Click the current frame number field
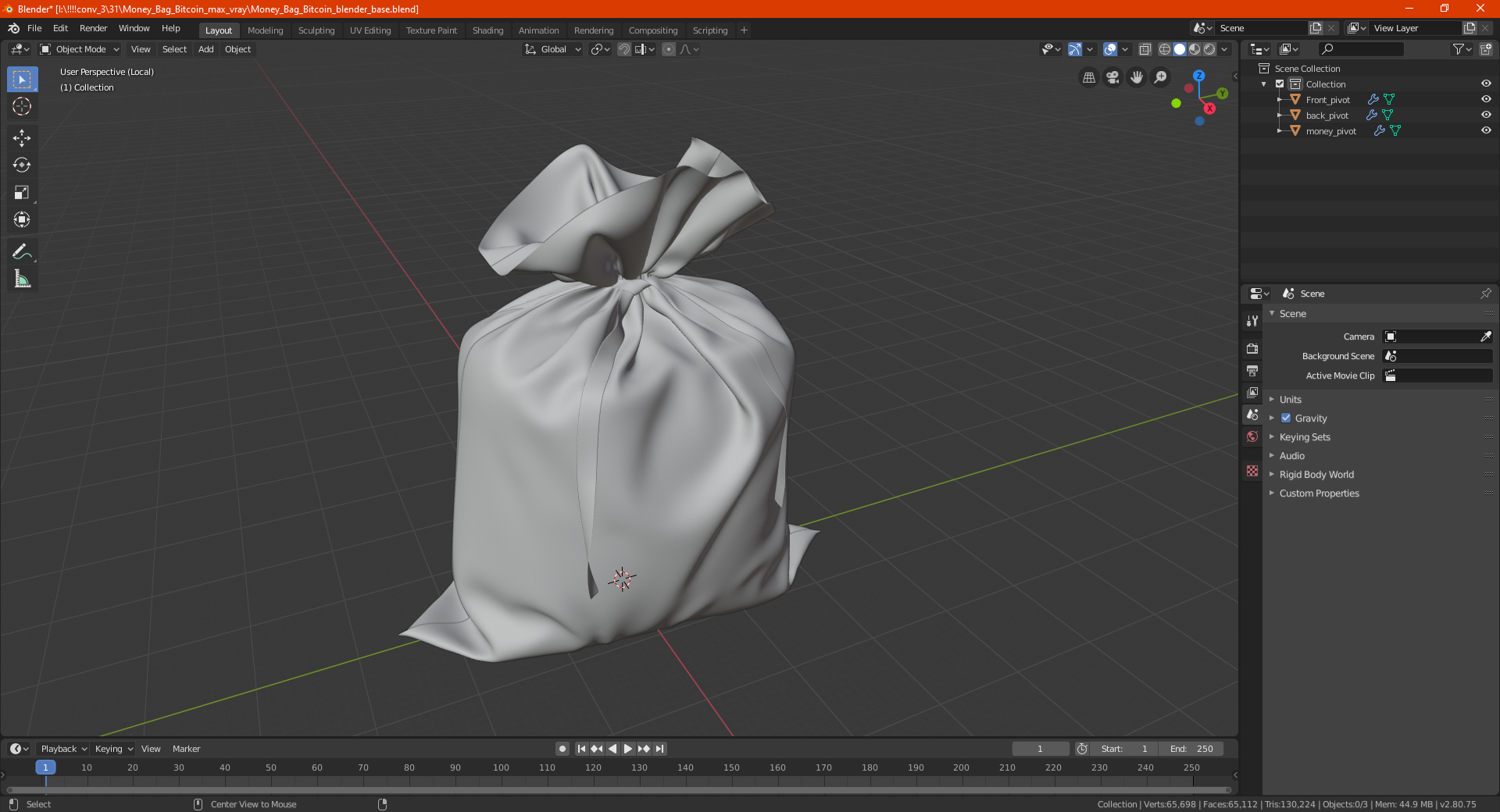The width and height of the screenshot is (1500, 812). pos(1040,749)
